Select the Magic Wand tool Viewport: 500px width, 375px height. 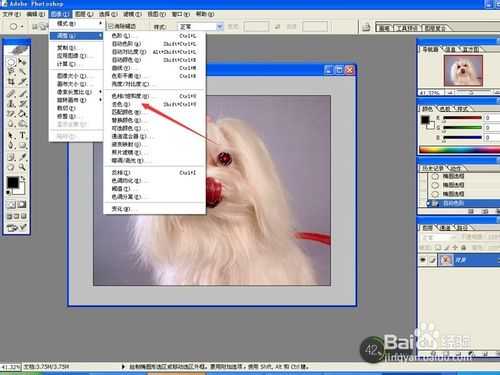[x=22, y=71]
